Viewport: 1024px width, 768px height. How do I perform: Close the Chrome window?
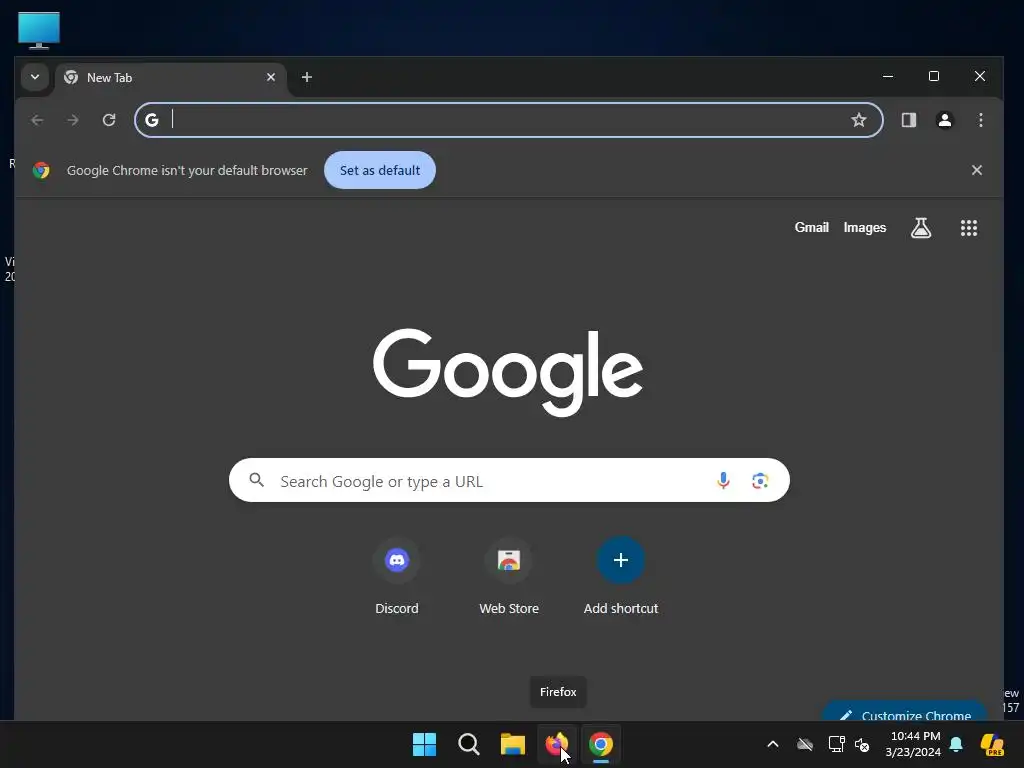[x=980, y=76]
